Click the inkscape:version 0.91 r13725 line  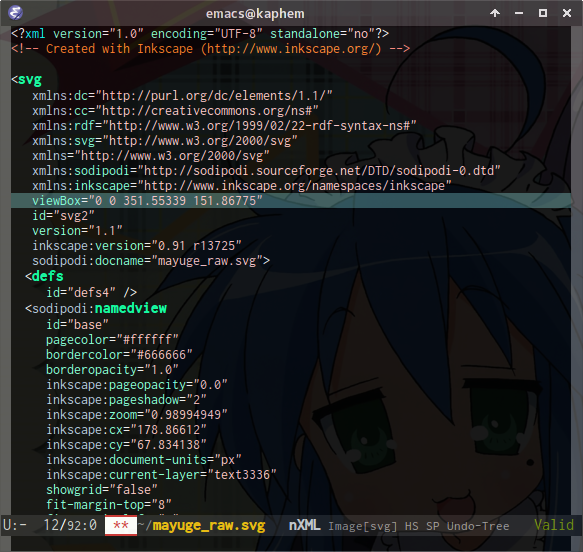[137, 246]
